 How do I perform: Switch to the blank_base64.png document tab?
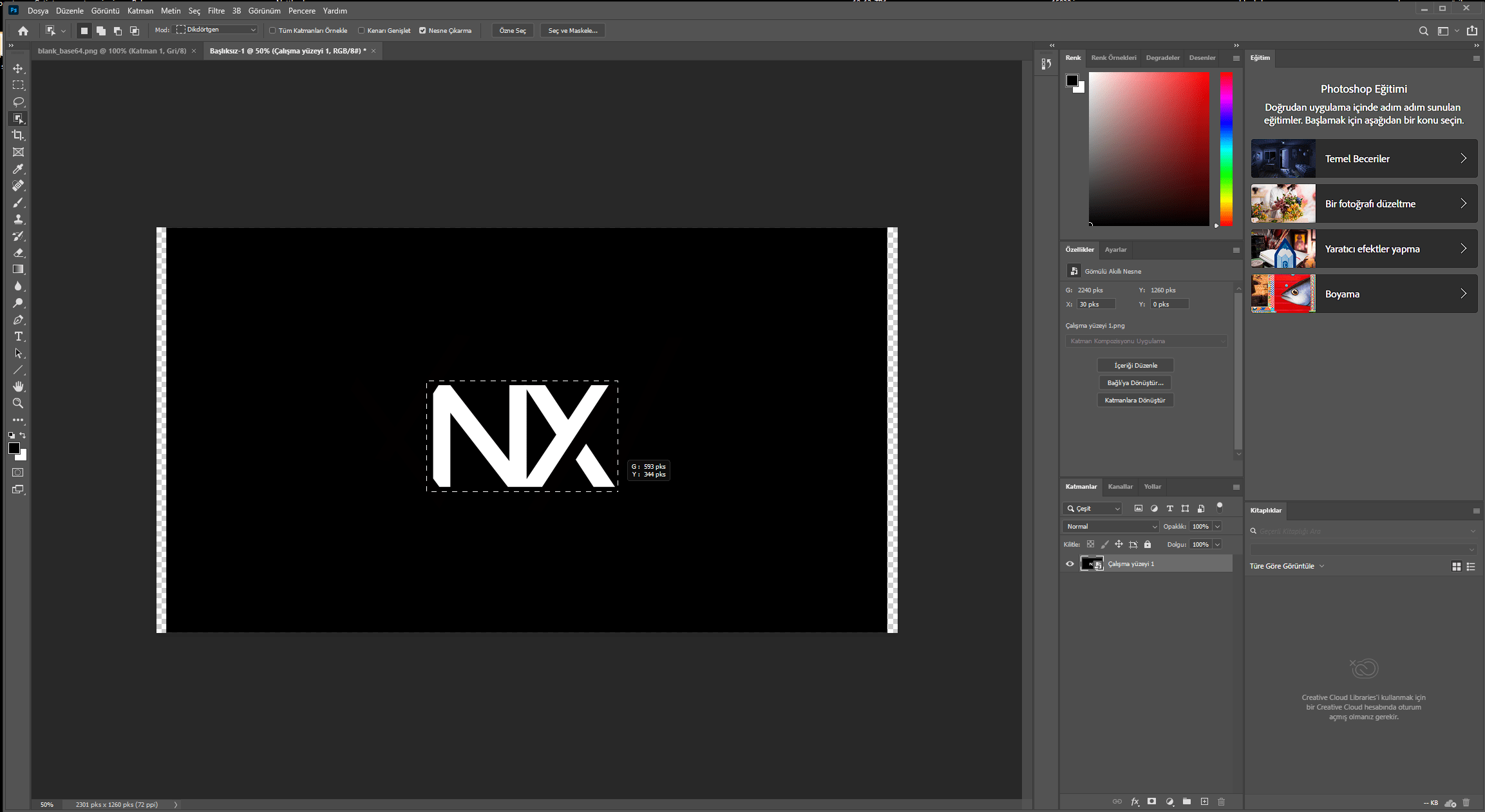117,51
